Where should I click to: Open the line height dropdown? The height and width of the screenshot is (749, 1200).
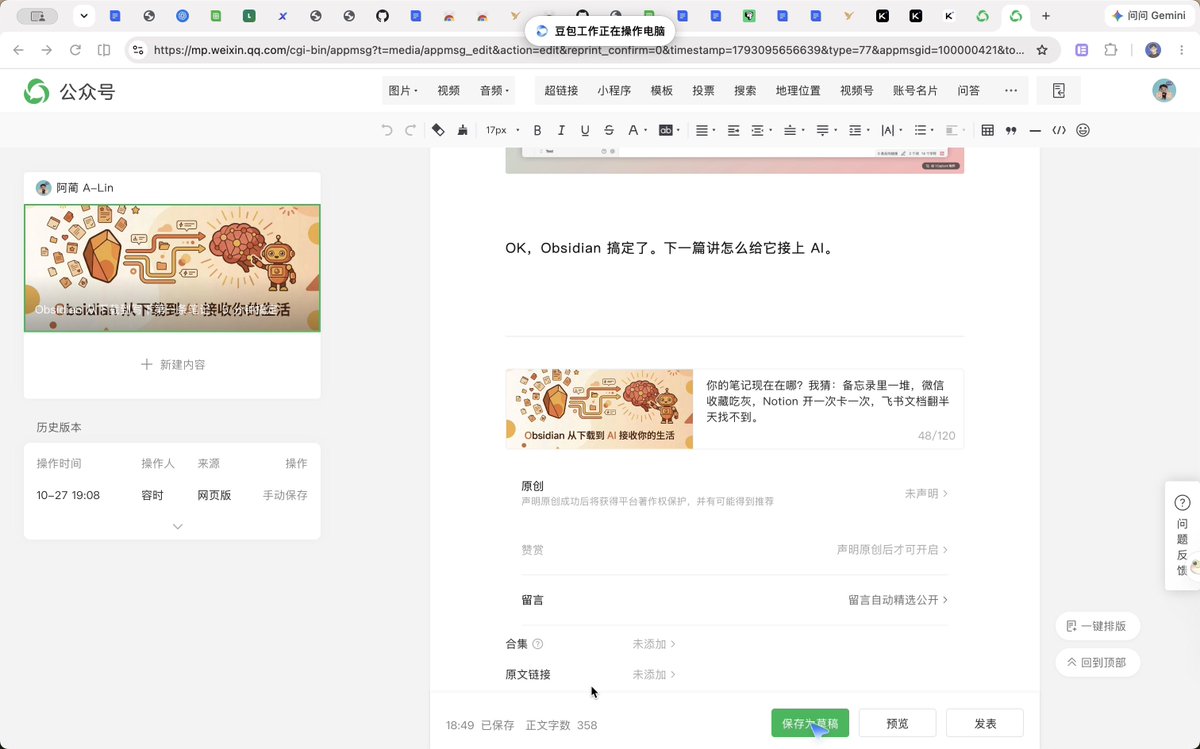coord(857,130)
